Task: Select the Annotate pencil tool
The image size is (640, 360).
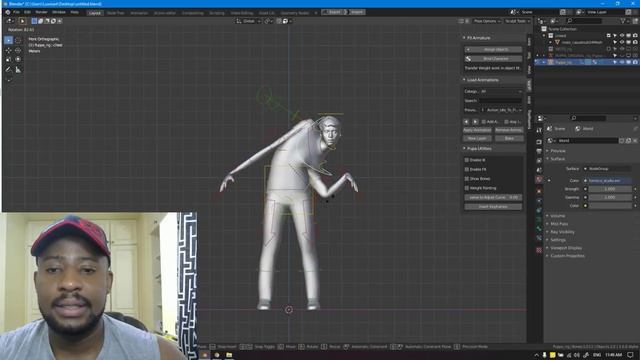Action: (x=8, y=70)
